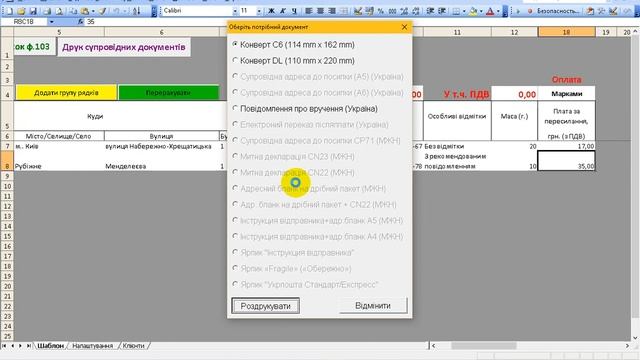Click the Center alignment icon
This screenshot has width=640, height=360.
(x=320, y=11)
